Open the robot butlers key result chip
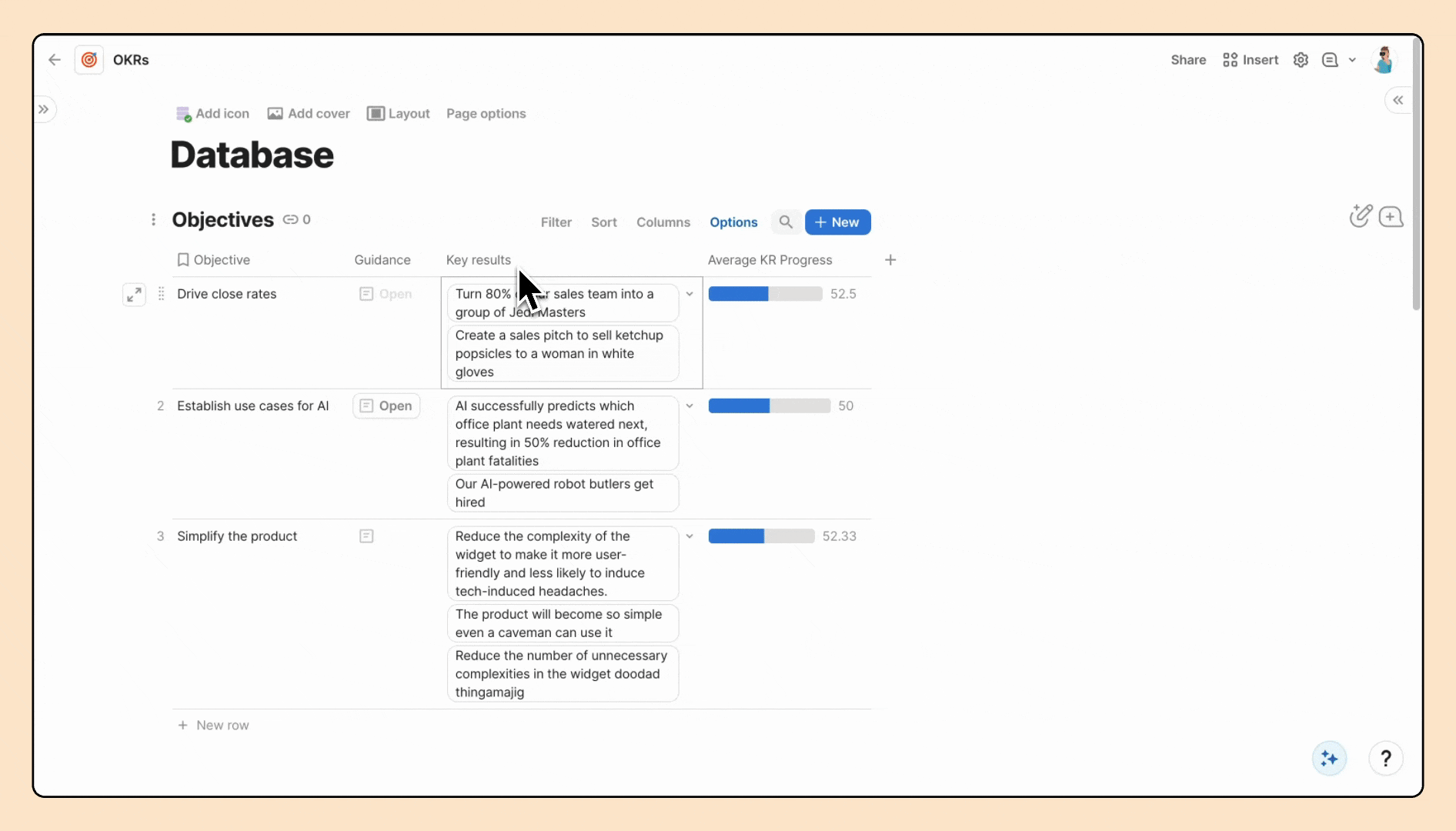 pos(563,493)
